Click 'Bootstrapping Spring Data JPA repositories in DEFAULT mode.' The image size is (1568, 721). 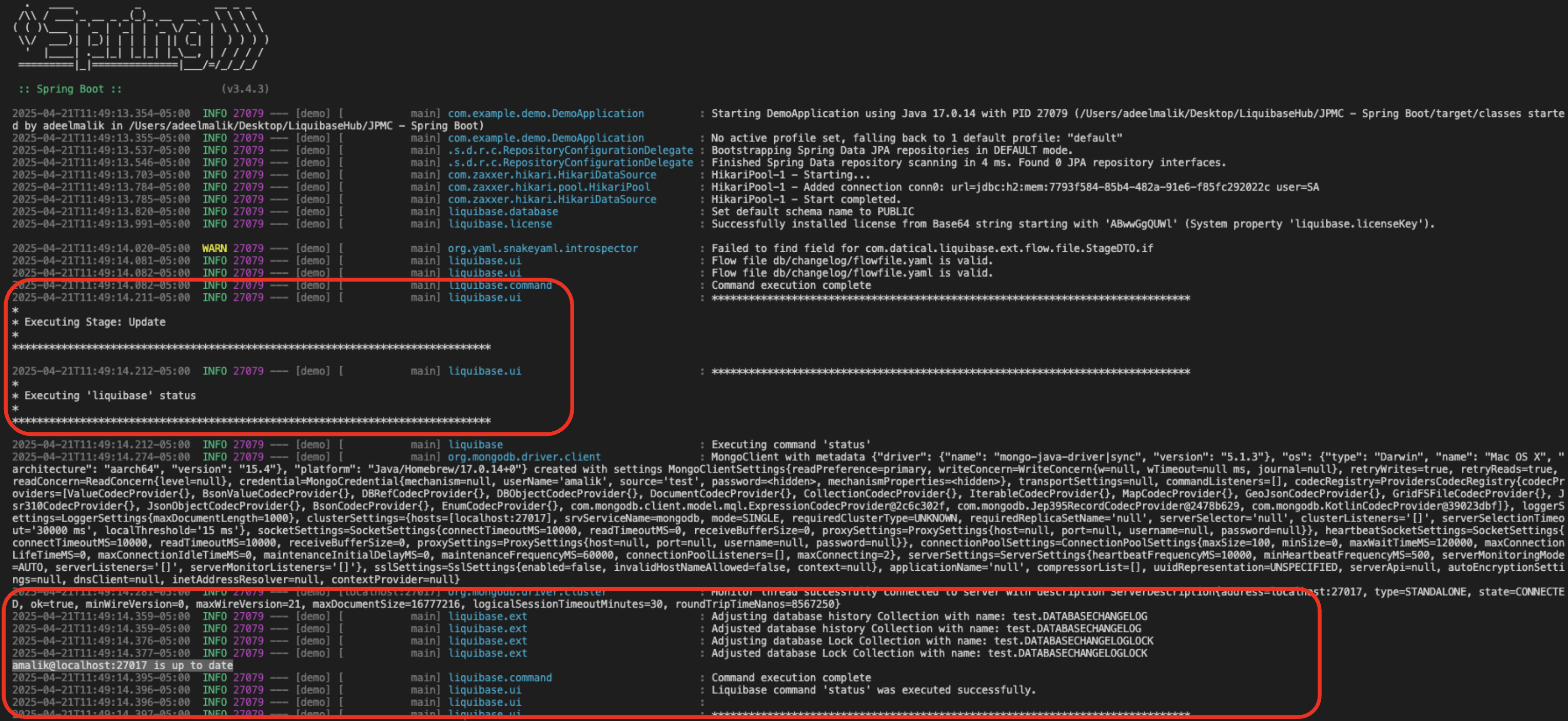coord(892,150)
